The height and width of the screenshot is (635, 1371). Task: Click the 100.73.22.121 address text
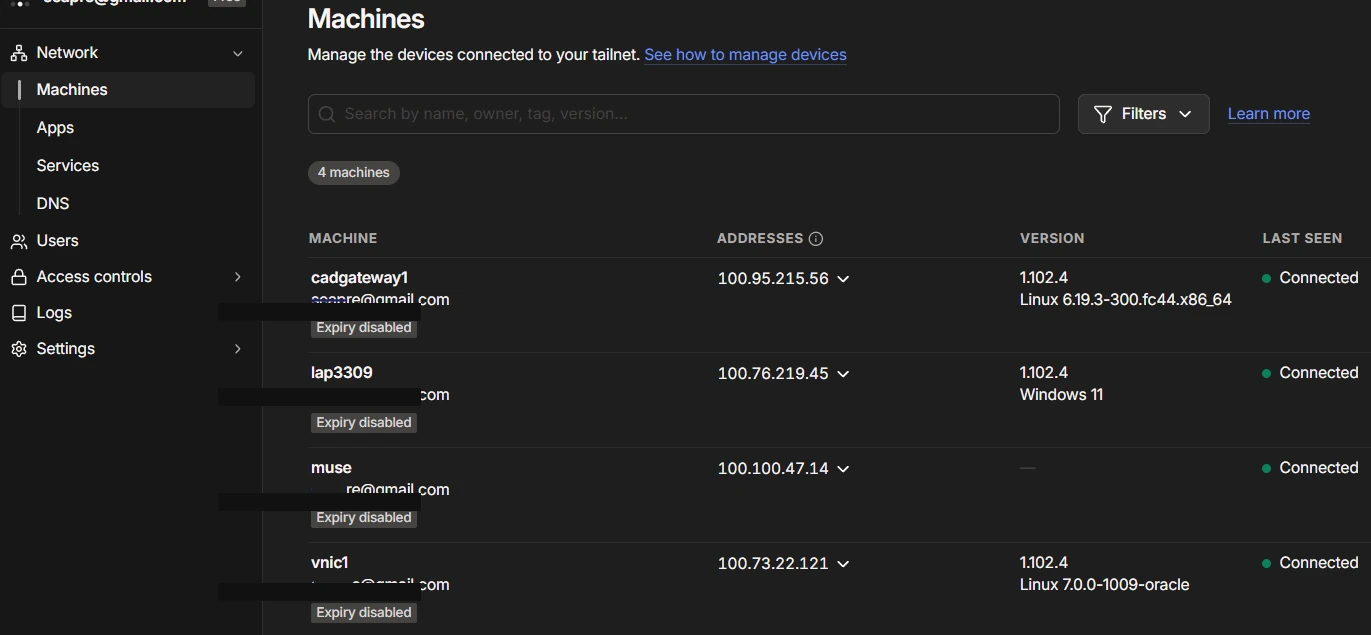coord(773,564)
